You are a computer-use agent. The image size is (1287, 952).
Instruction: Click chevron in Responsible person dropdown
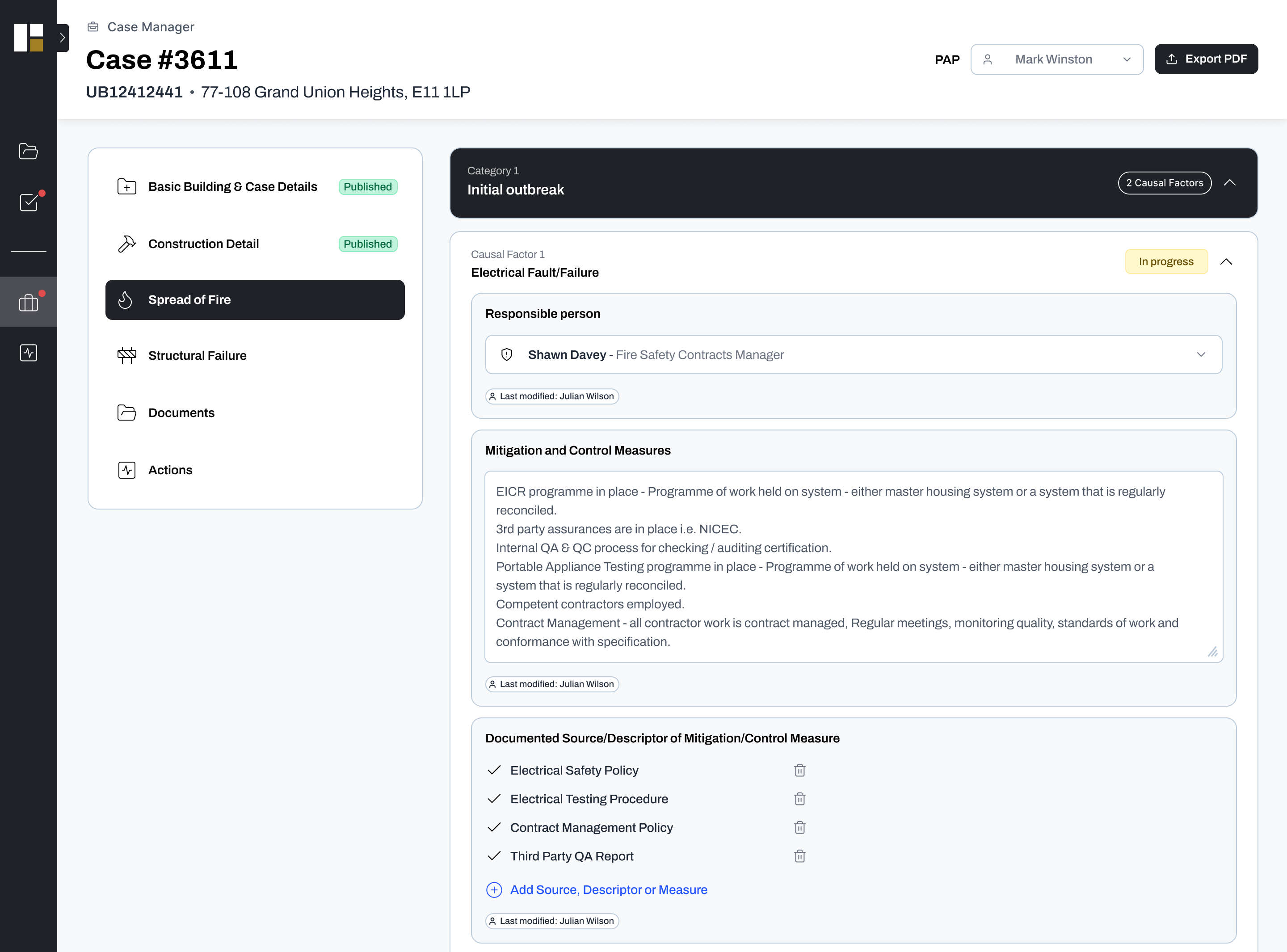(x=1201, y=354)
